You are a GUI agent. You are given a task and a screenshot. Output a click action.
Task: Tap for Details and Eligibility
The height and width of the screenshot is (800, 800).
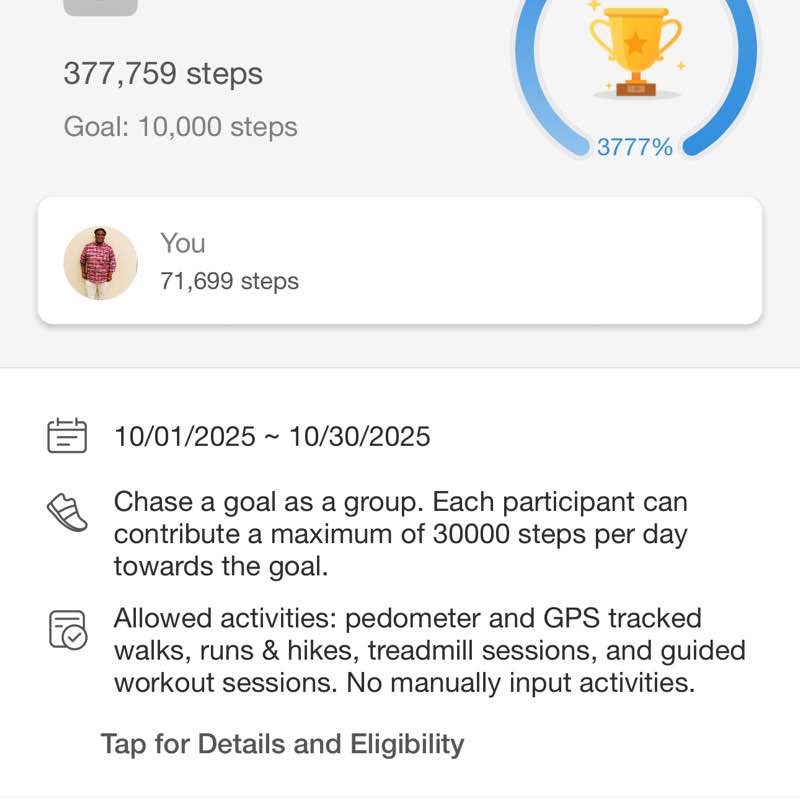click(282, 744)
